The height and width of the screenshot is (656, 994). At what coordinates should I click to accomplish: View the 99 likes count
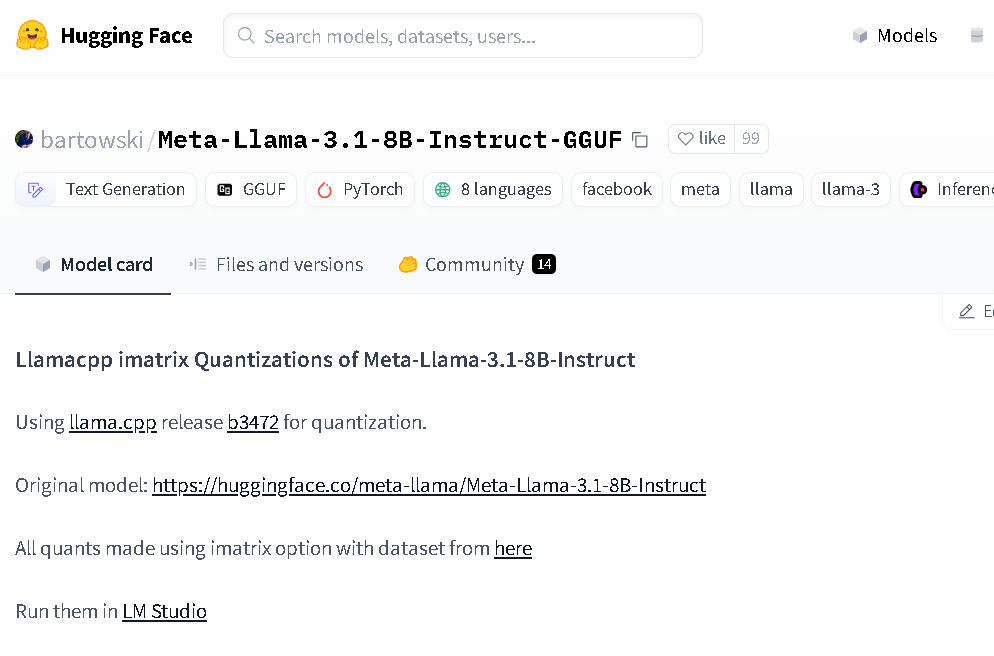coord(751,139)
